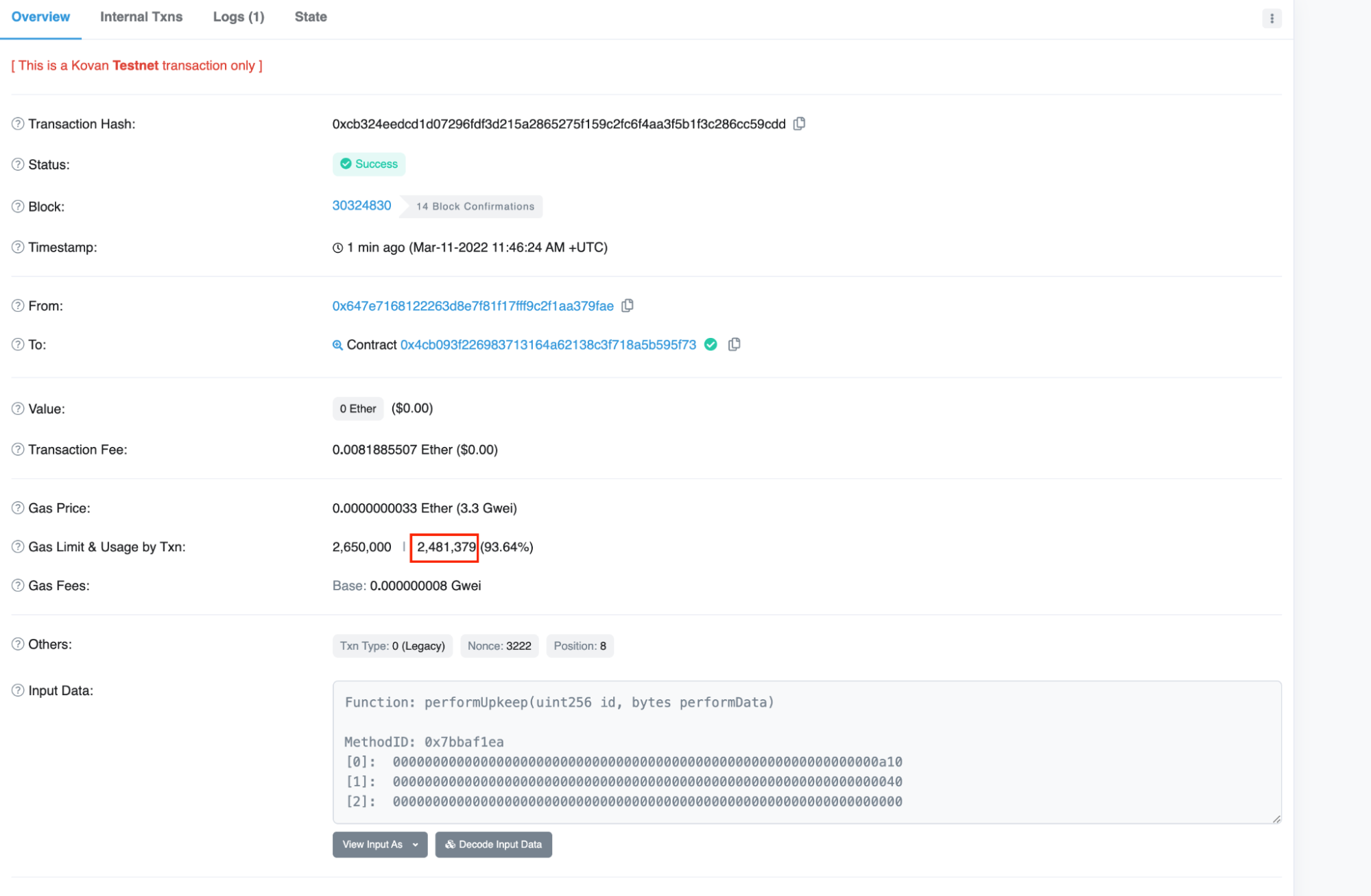Open the contract address 0x4cb093f... link
This screenshot has width=1371, height=896.
[548, 345]
